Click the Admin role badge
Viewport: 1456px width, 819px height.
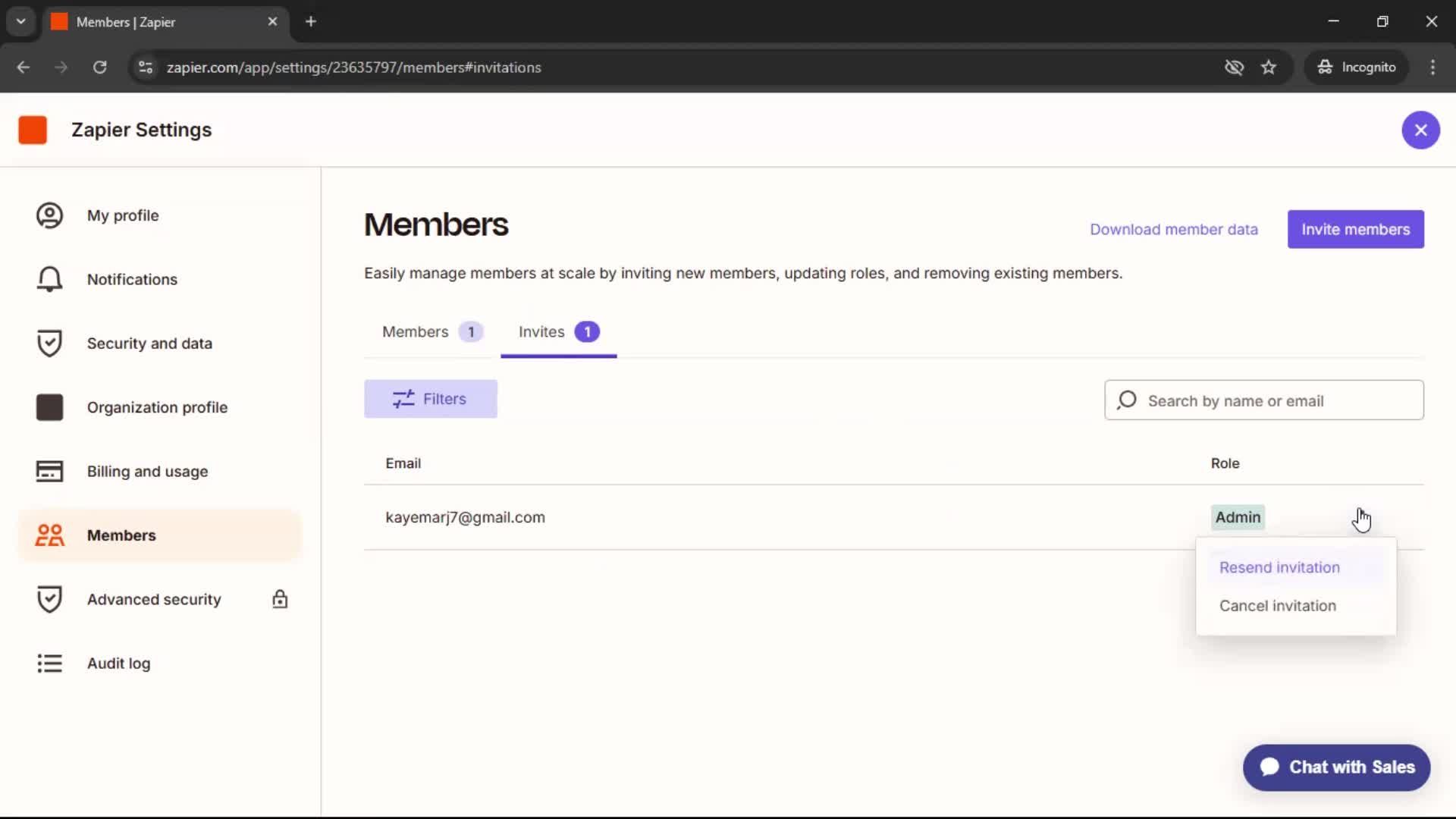(1238, 517)
